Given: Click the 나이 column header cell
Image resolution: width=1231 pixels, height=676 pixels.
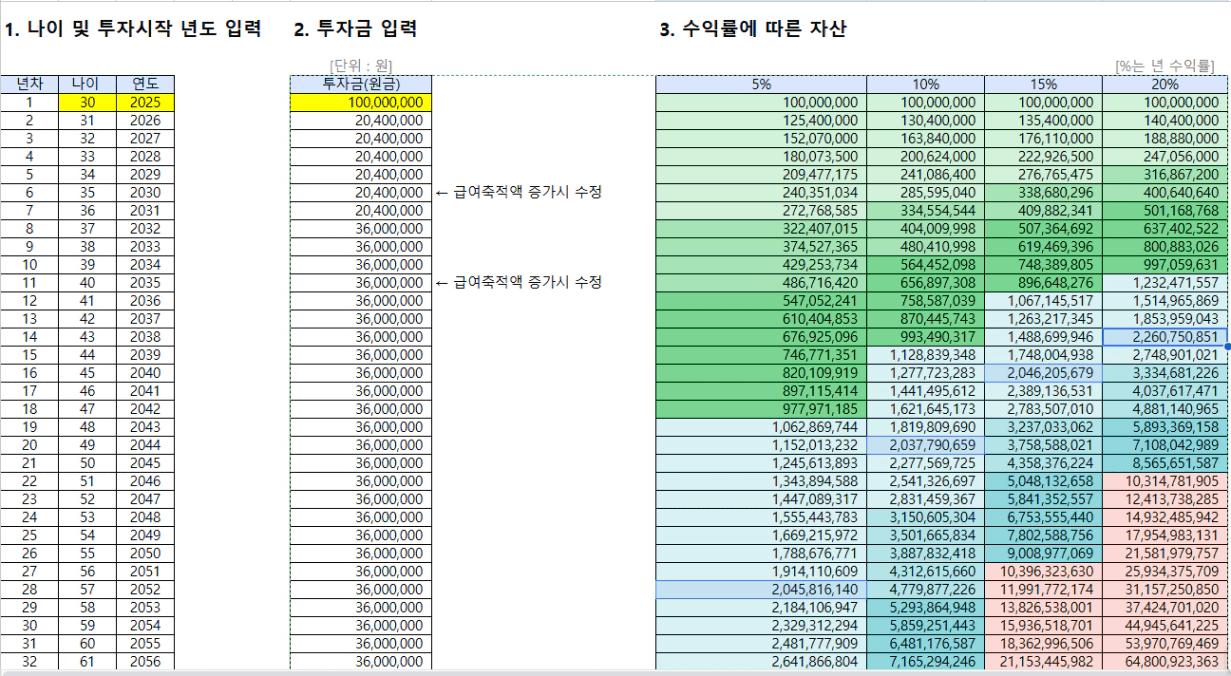Looking at the screenshot, I should pos(87,84).
